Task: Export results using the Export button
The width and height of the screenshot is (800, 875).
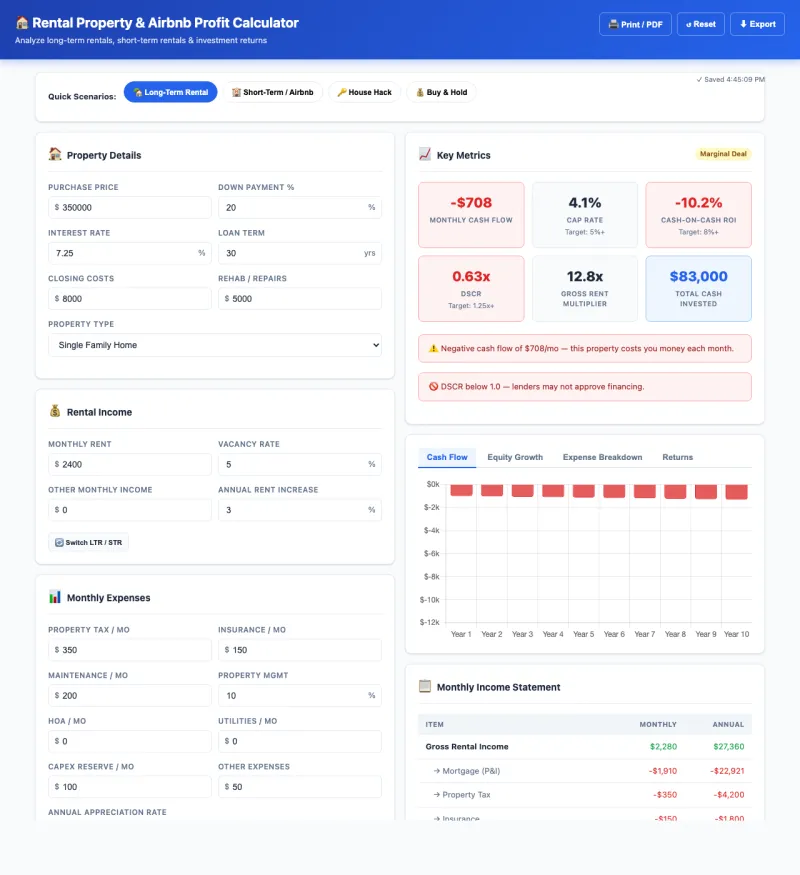Action: coord(757,24)
